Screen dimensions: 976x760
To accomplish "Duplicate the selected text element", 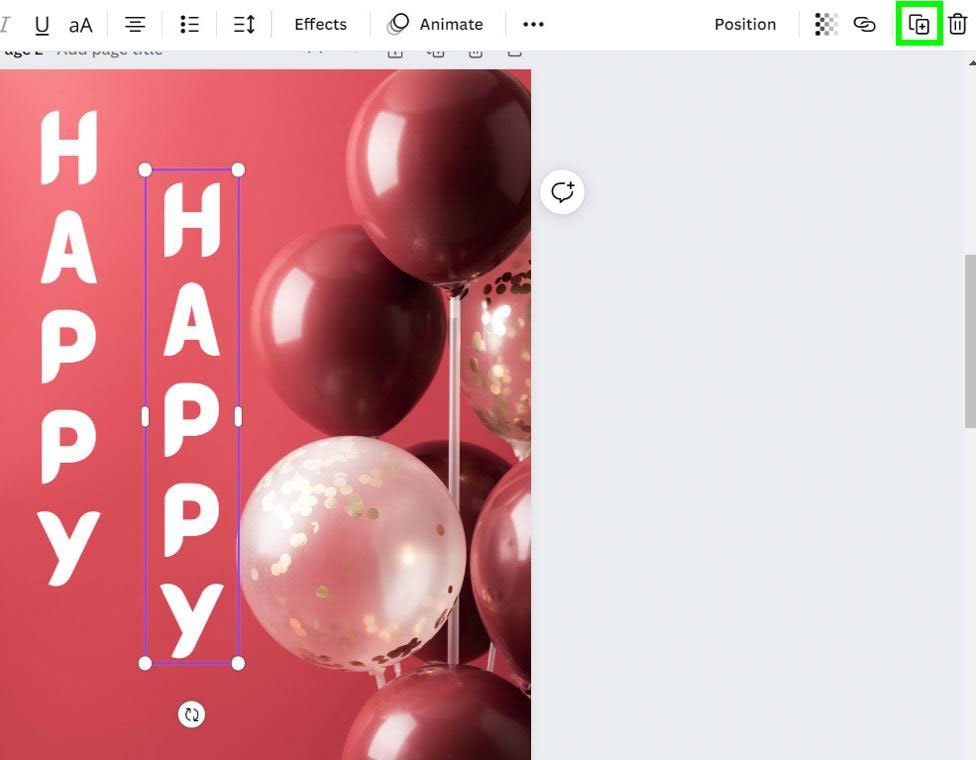I will point(919,25).
